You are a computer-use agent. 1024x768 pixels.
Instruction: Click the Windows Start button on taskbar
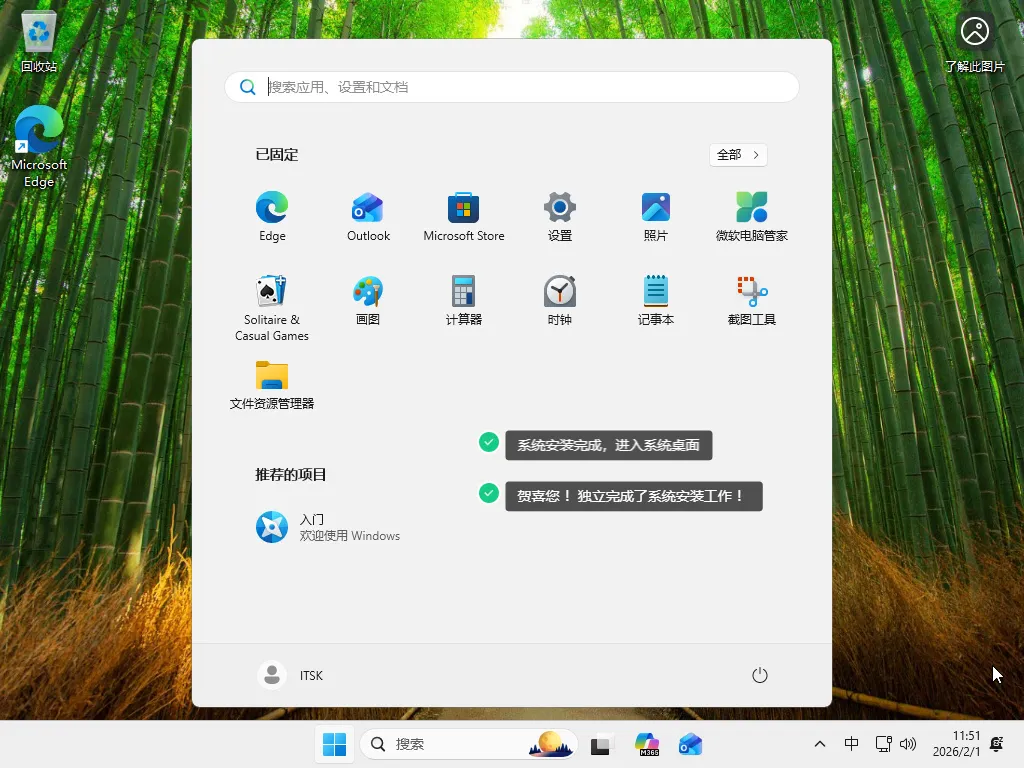click(x=334, y=744)
